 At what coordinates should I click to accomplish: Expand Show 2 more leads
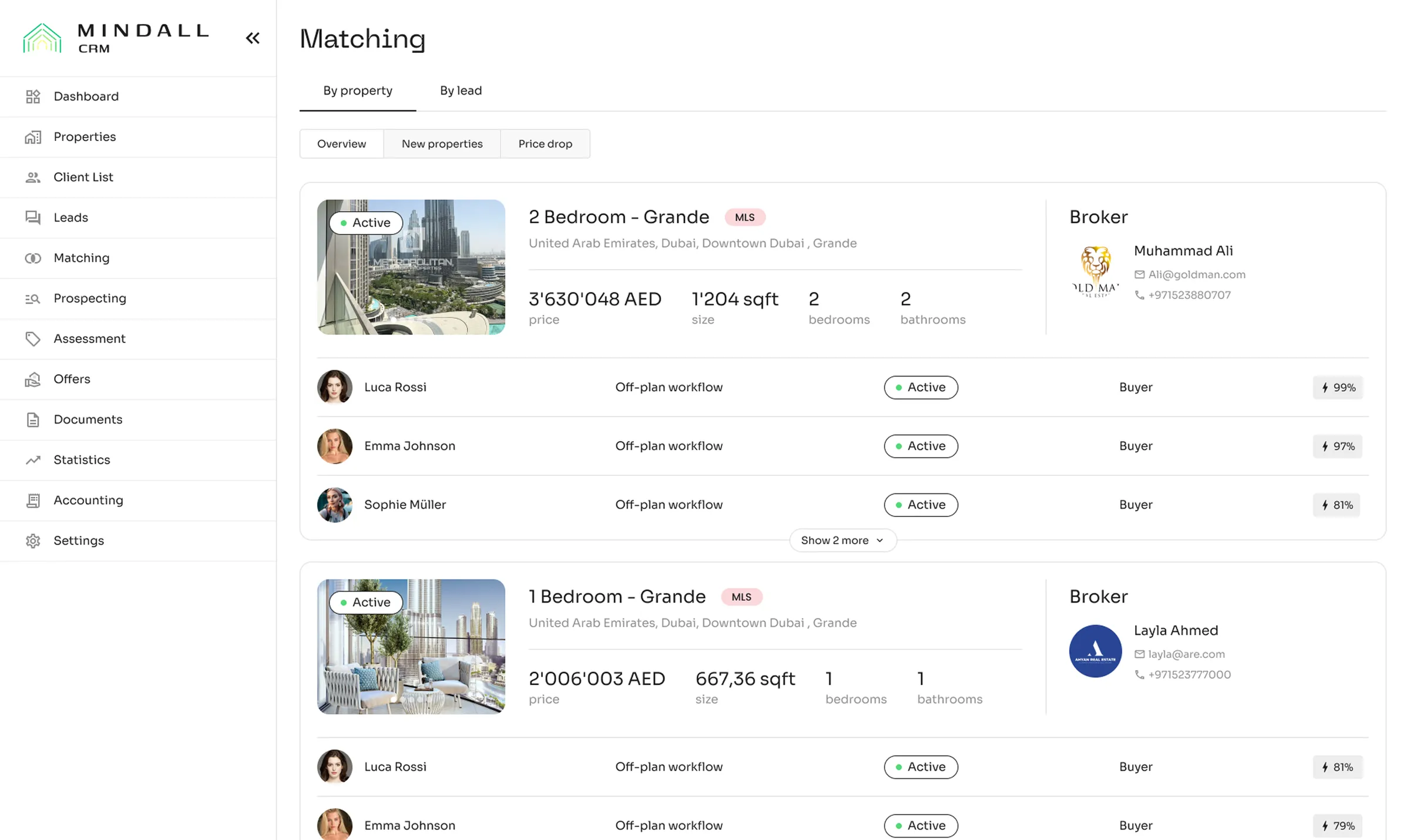pyautogui.click(x=842, y=540)
